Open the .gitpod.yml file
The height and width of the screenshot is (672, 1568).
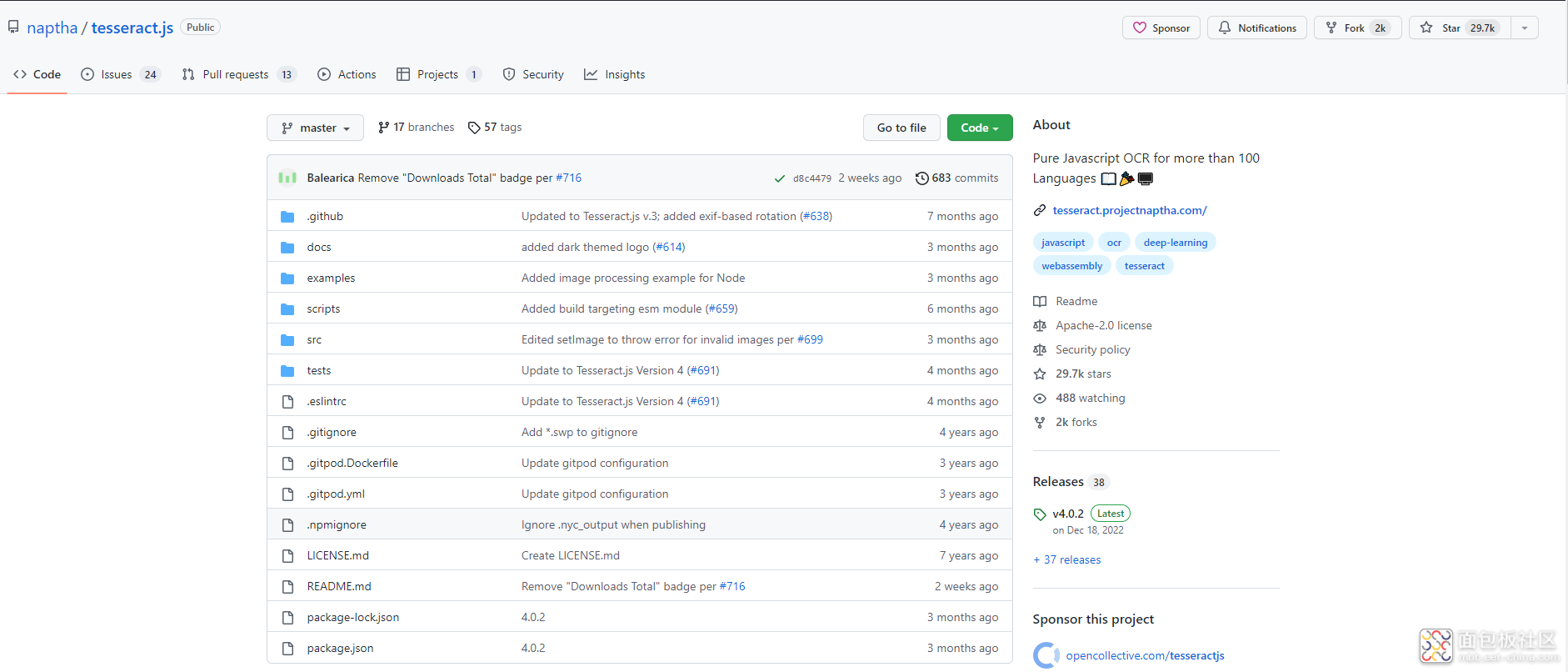point(336,494)
